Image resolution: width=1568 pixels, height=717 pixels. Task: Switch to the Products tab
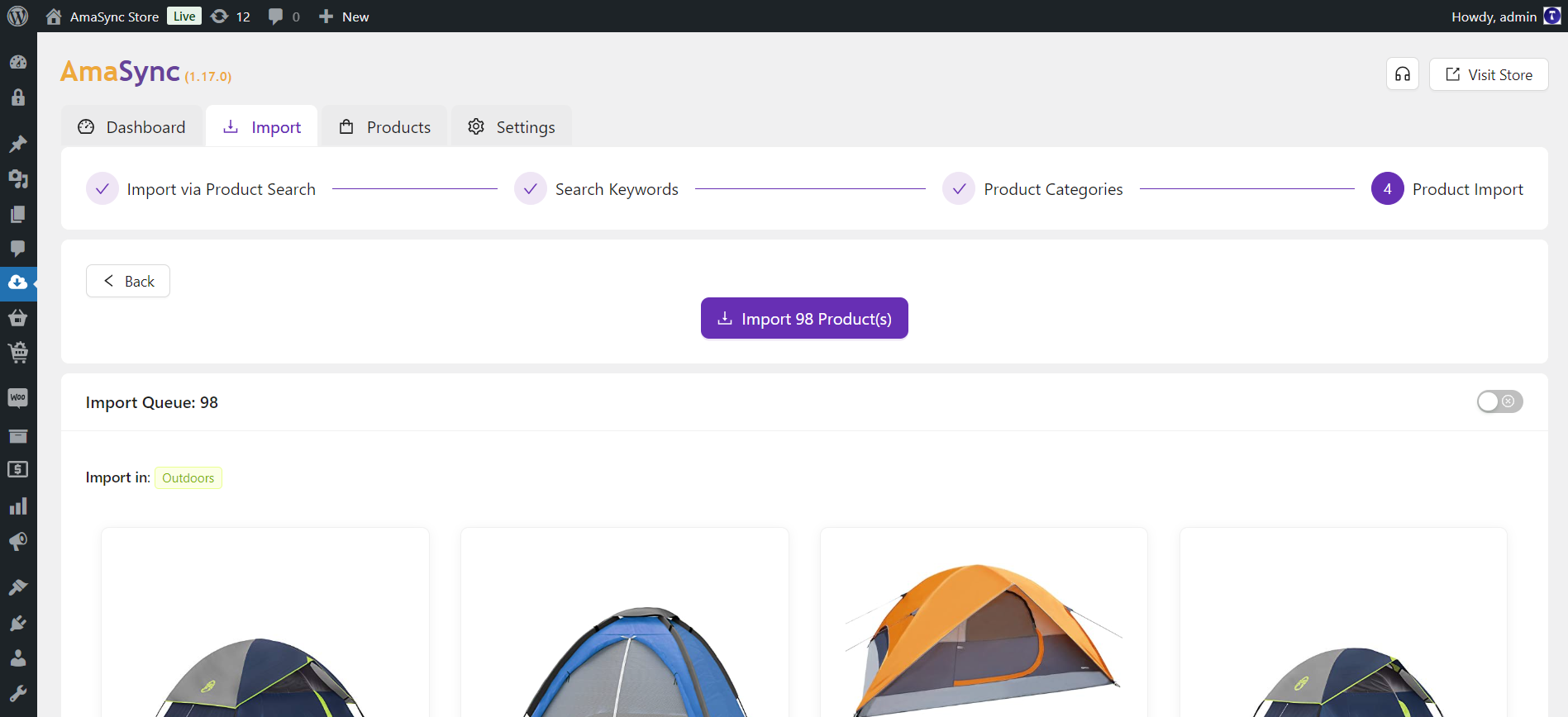(x=384, y=126)
